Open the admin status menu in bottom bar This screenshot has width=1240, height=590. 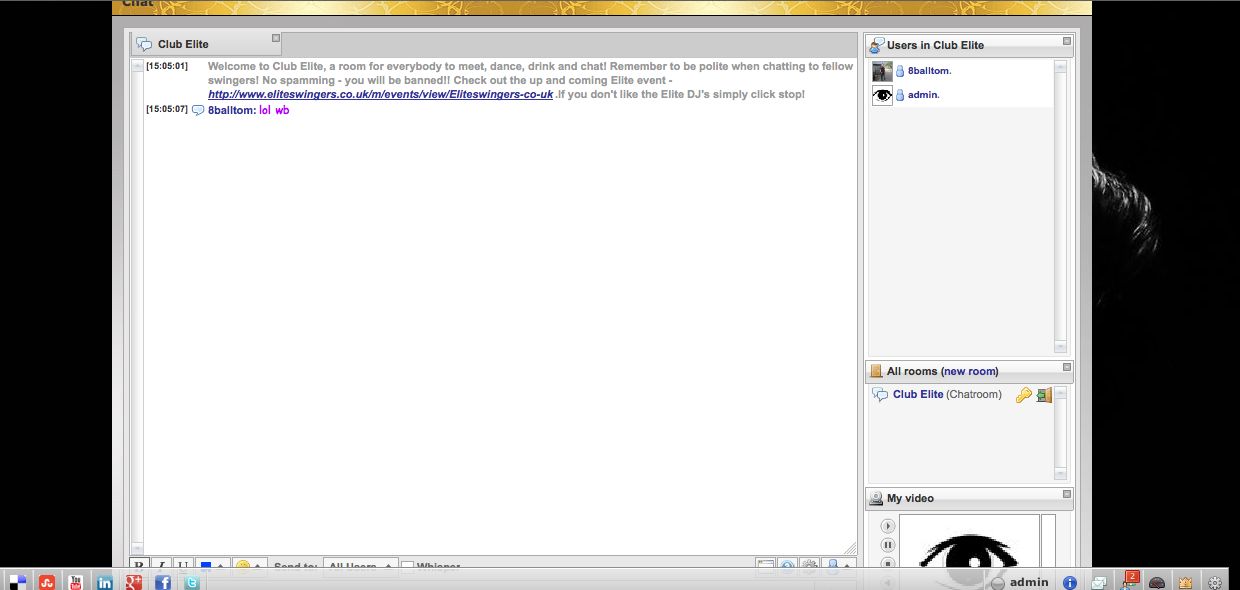(x=1020, y=582)
